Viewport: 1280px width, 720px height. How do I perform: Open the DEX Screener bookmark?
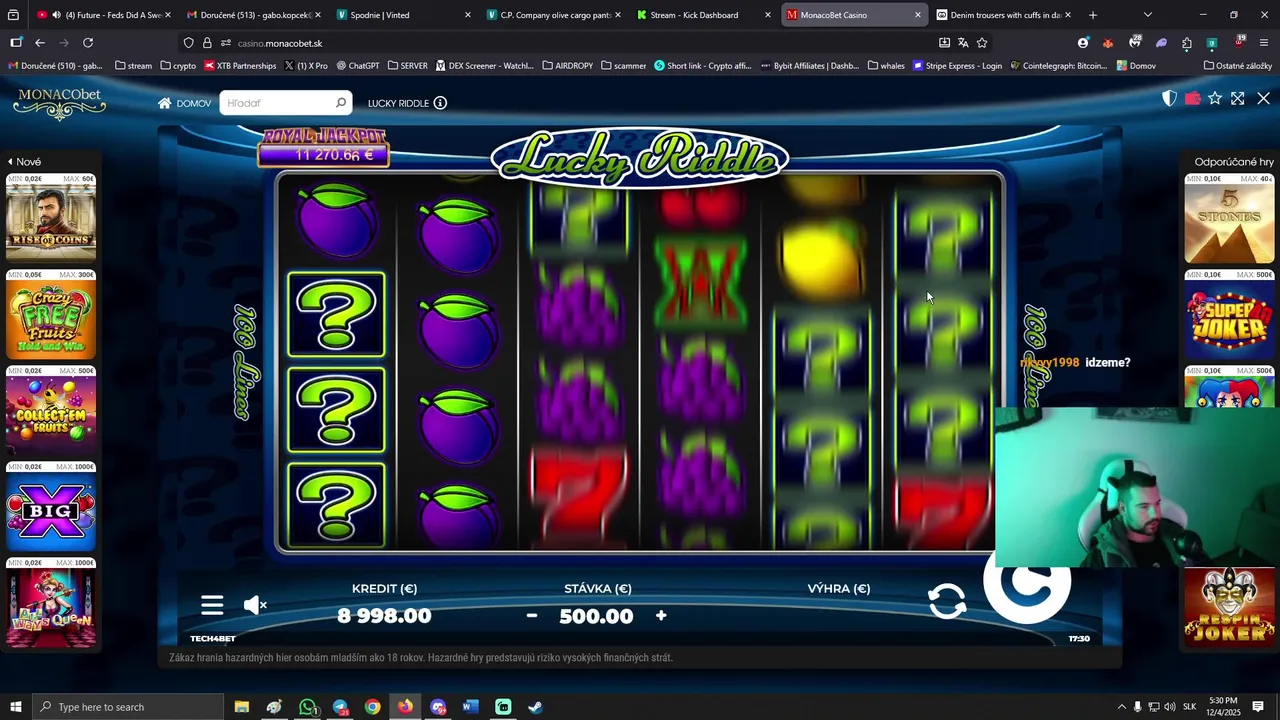[x=484, y=66]
